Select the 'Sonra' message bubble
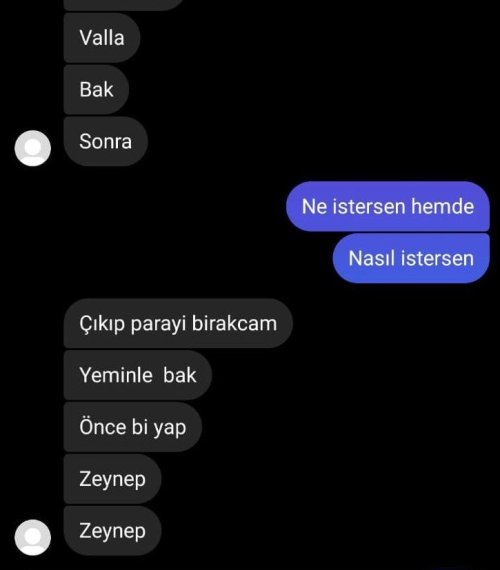500x570 pixels. click(106, 141)
